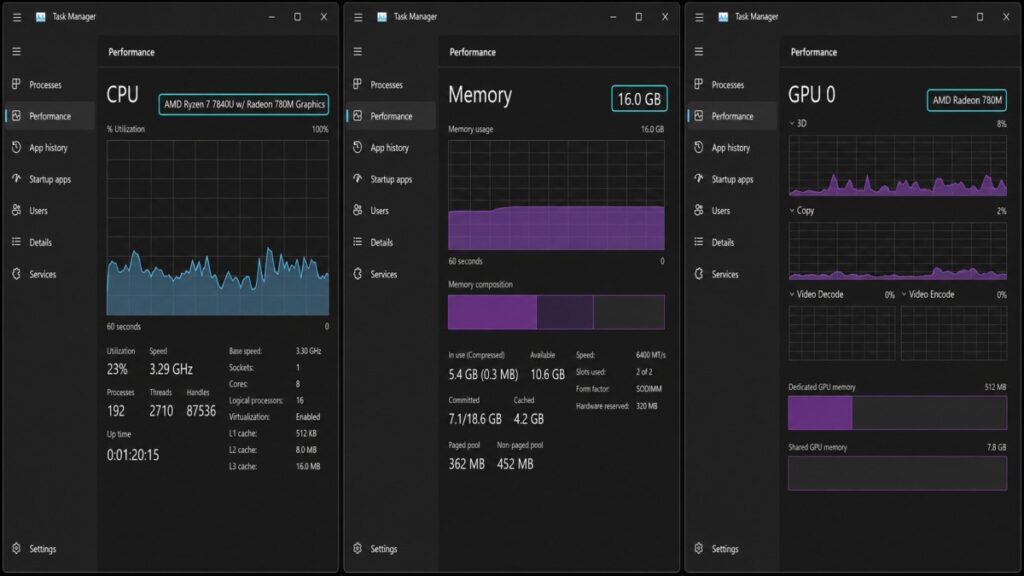This screenshot has width=1024, height=576.
Task: Click the Task Manager app icon in the GPU window title bar
Action: point(723,17)
